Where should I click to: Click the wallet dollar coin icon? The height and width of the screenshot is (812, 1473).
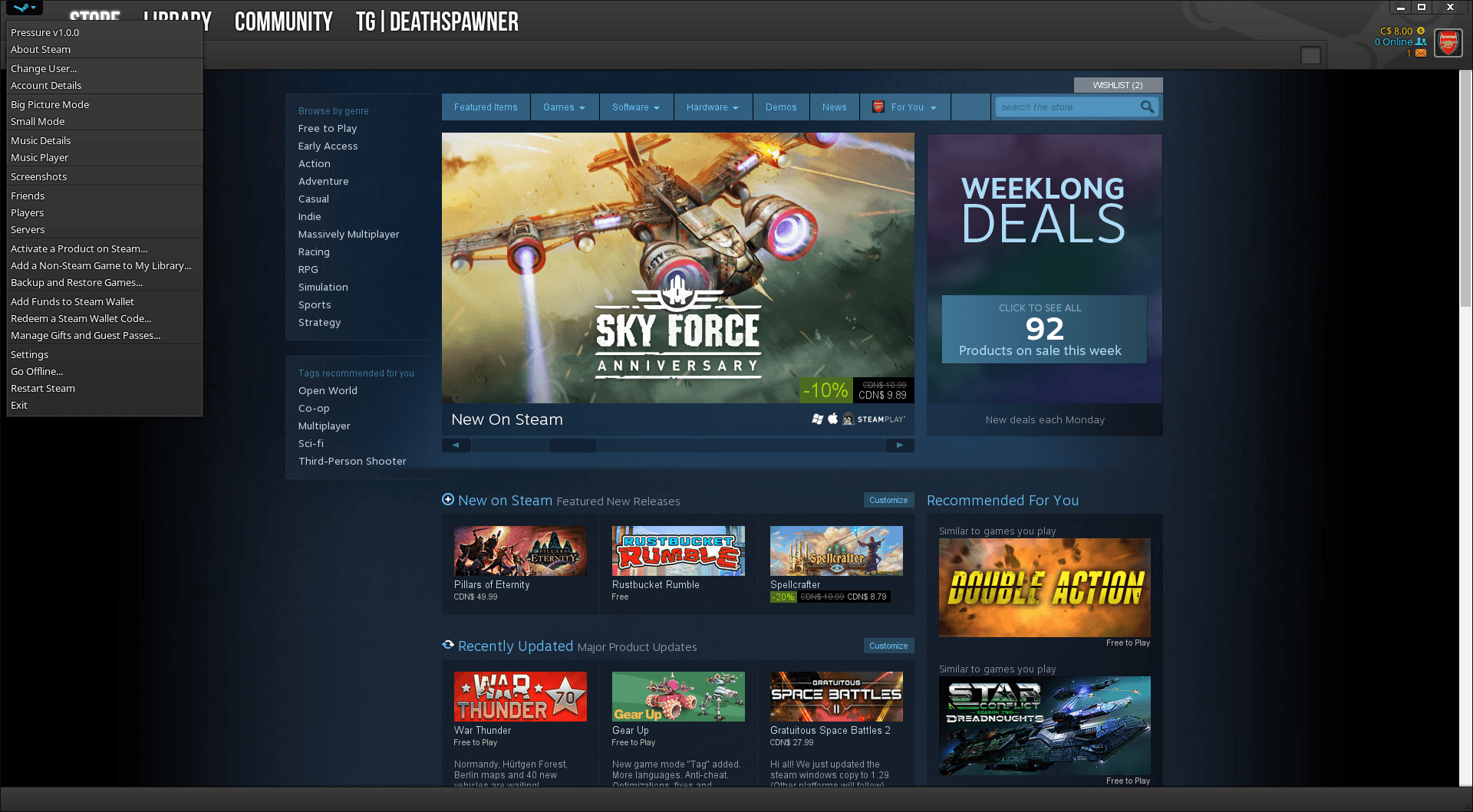click(1421, 31)
